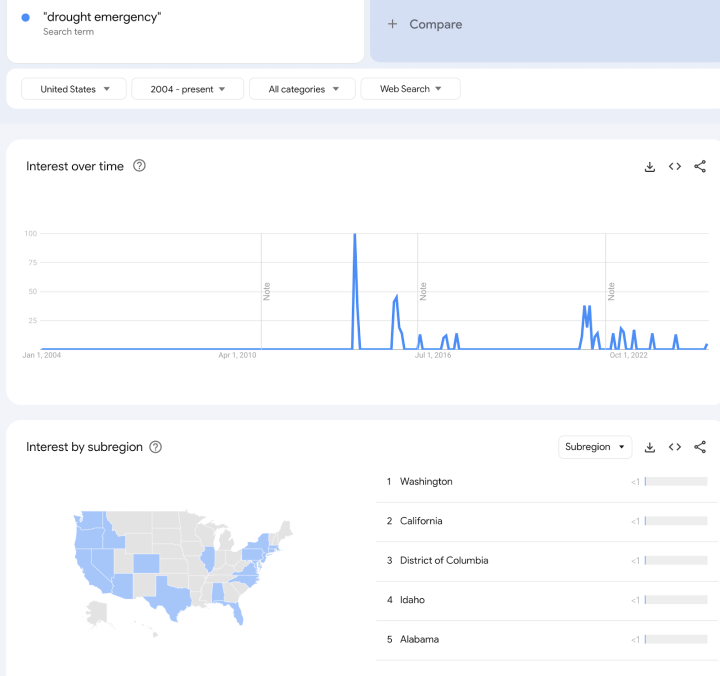Change the Web Search type dropdown
Viewport: 720px width, 676px height.
point(410,89)
